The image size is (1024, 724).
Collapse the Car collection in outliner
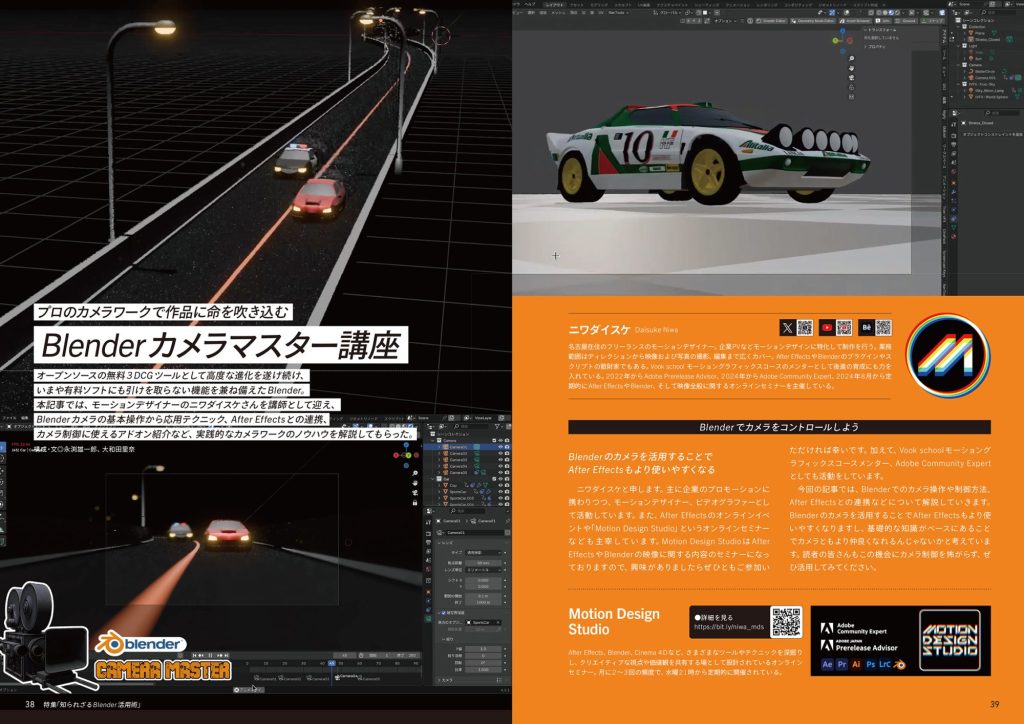click(x=432, y=479)
